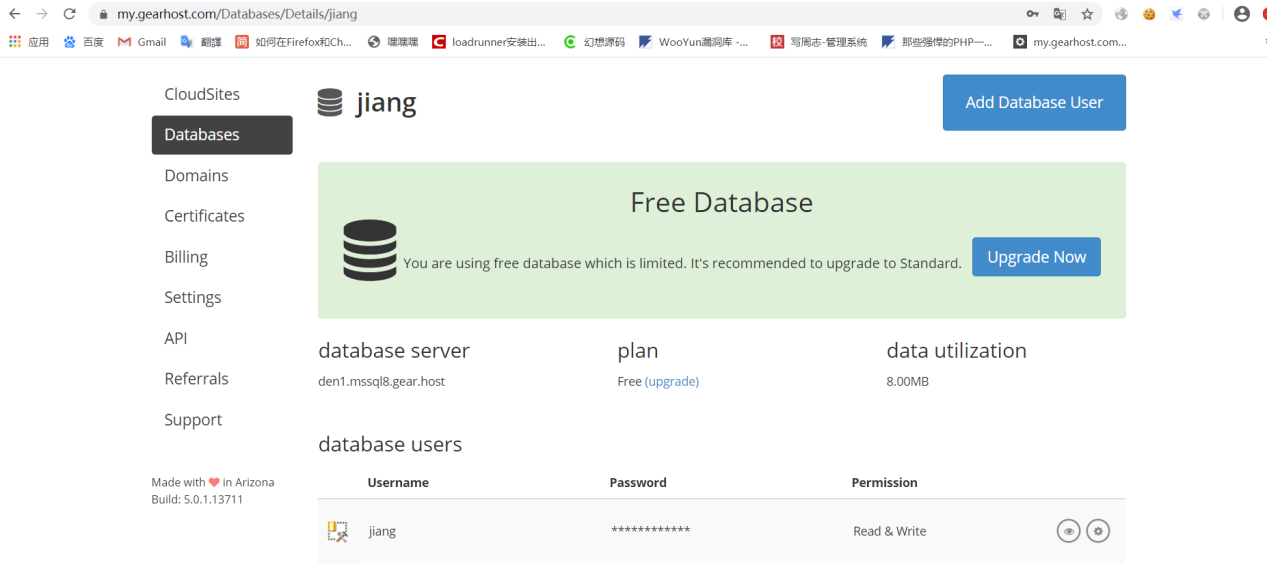Click the Add Database User button
1267x578 pixels.
(x=1034, y=102)
